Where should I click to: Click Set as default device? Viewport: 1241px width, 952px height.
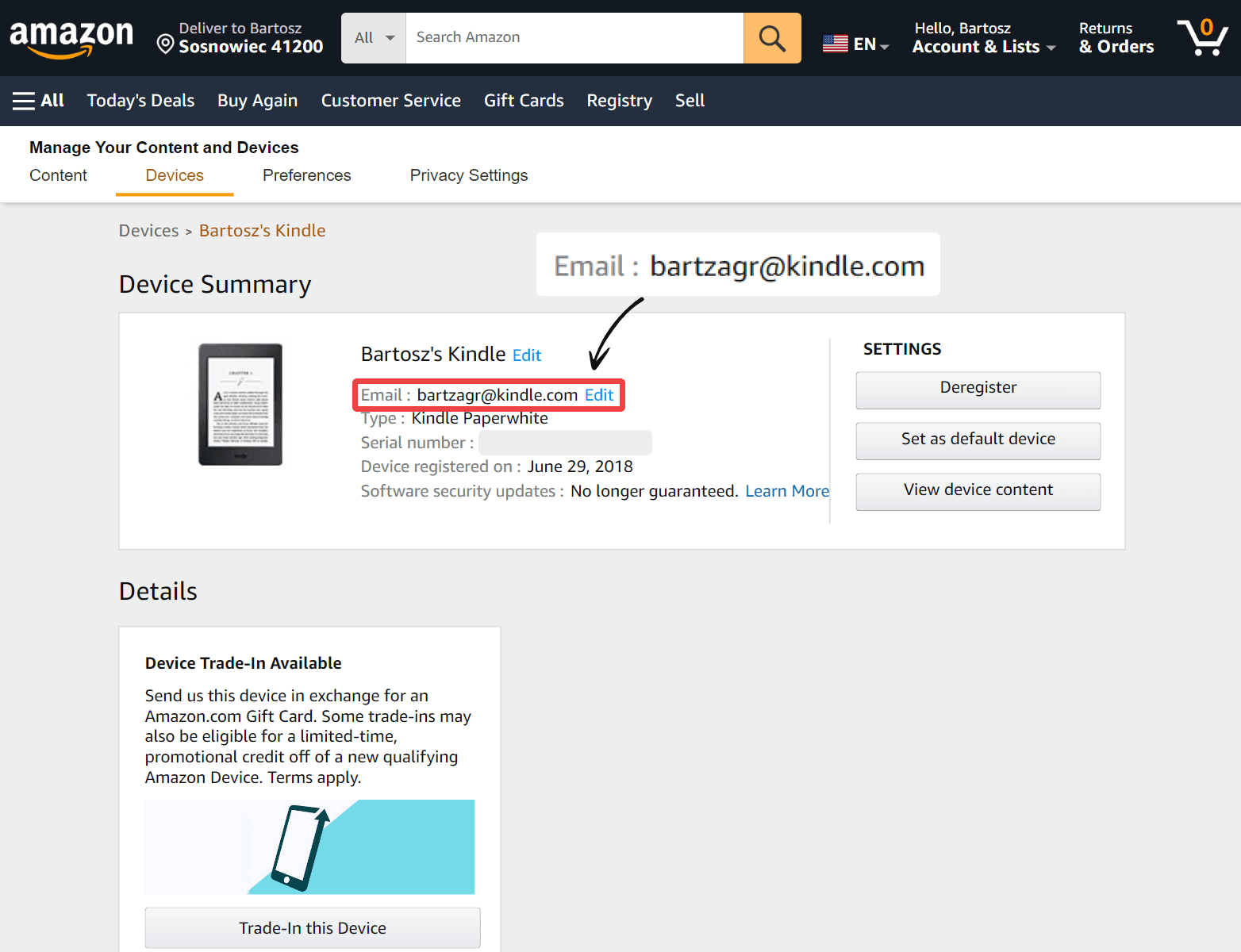[x=978, y=440]
